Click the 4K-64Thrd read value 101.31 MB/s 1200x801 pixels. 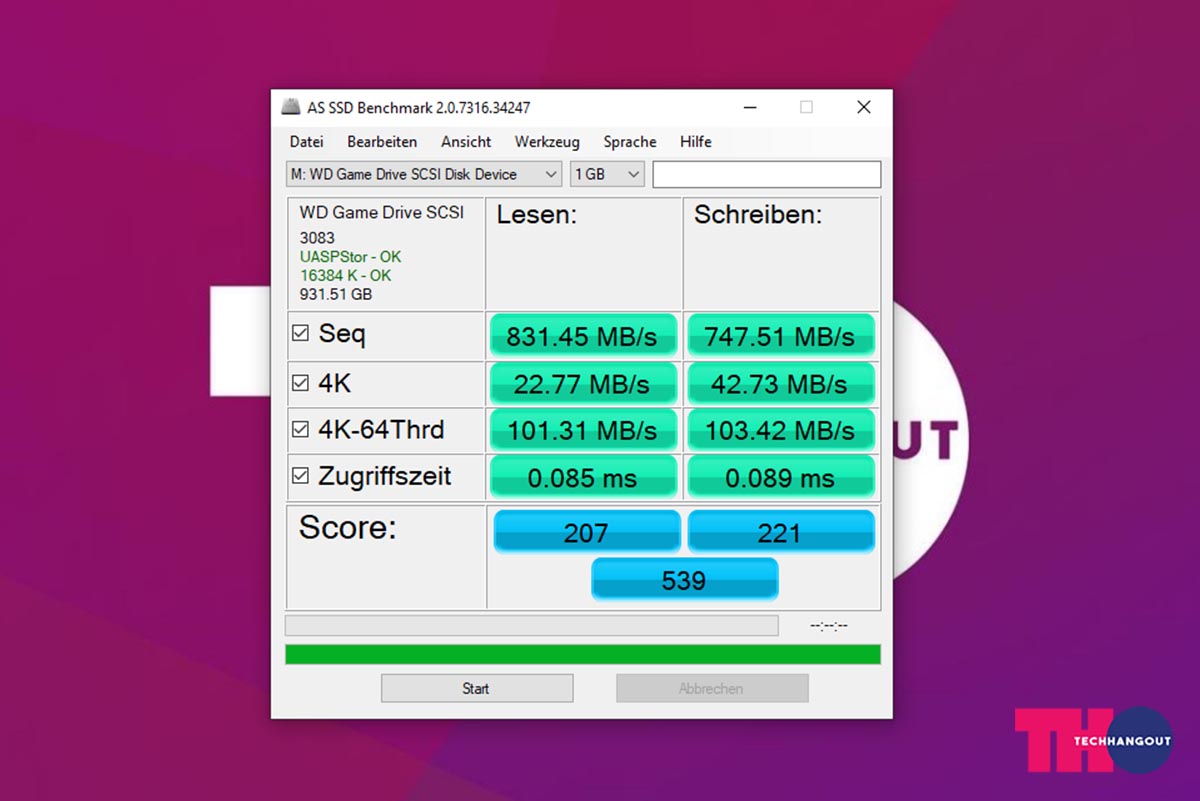tap(582, 431)
